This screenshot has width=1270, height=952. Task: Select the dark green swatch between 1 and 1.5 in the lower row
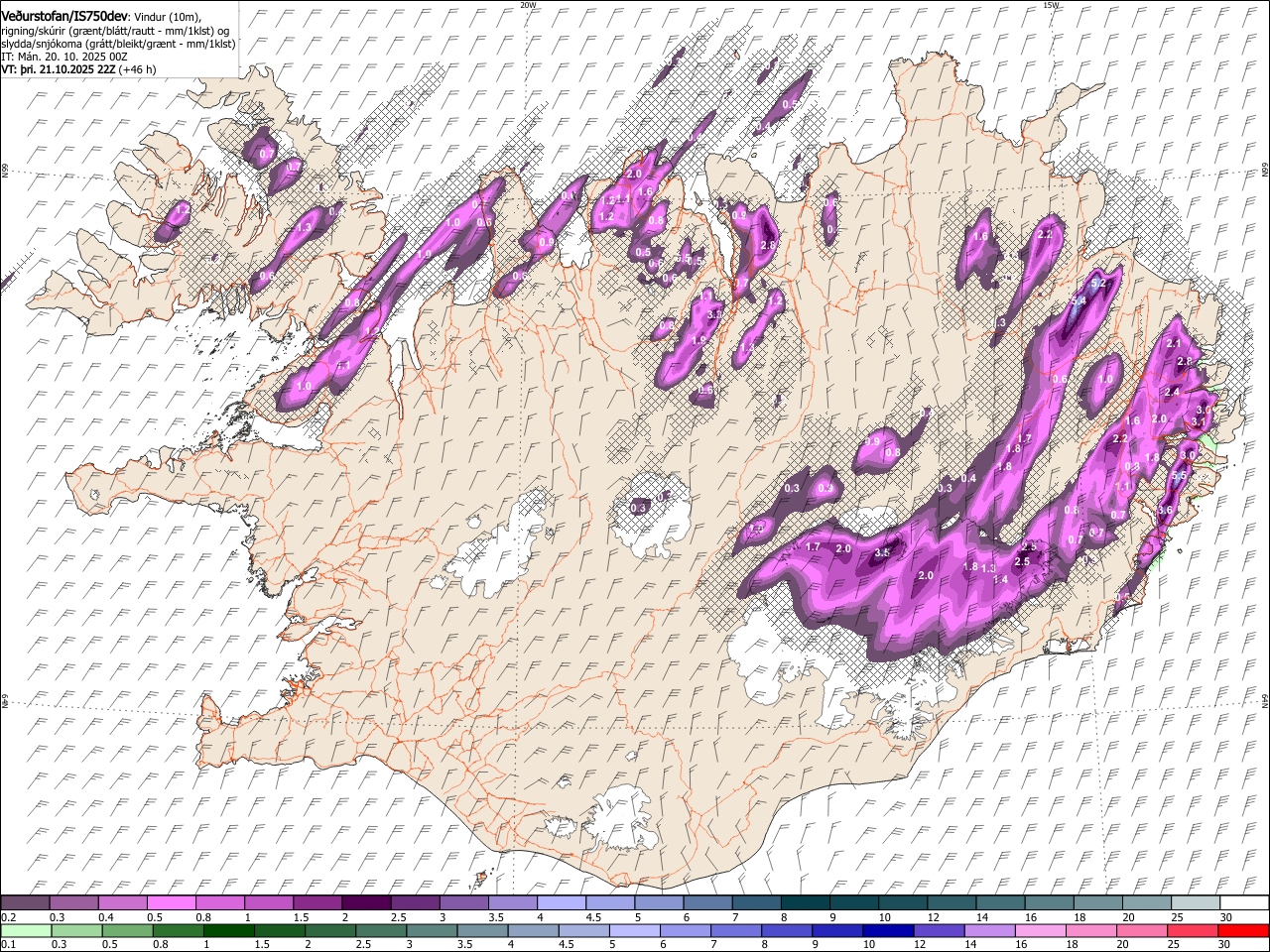pyautogui.click(x=228, y=930)
